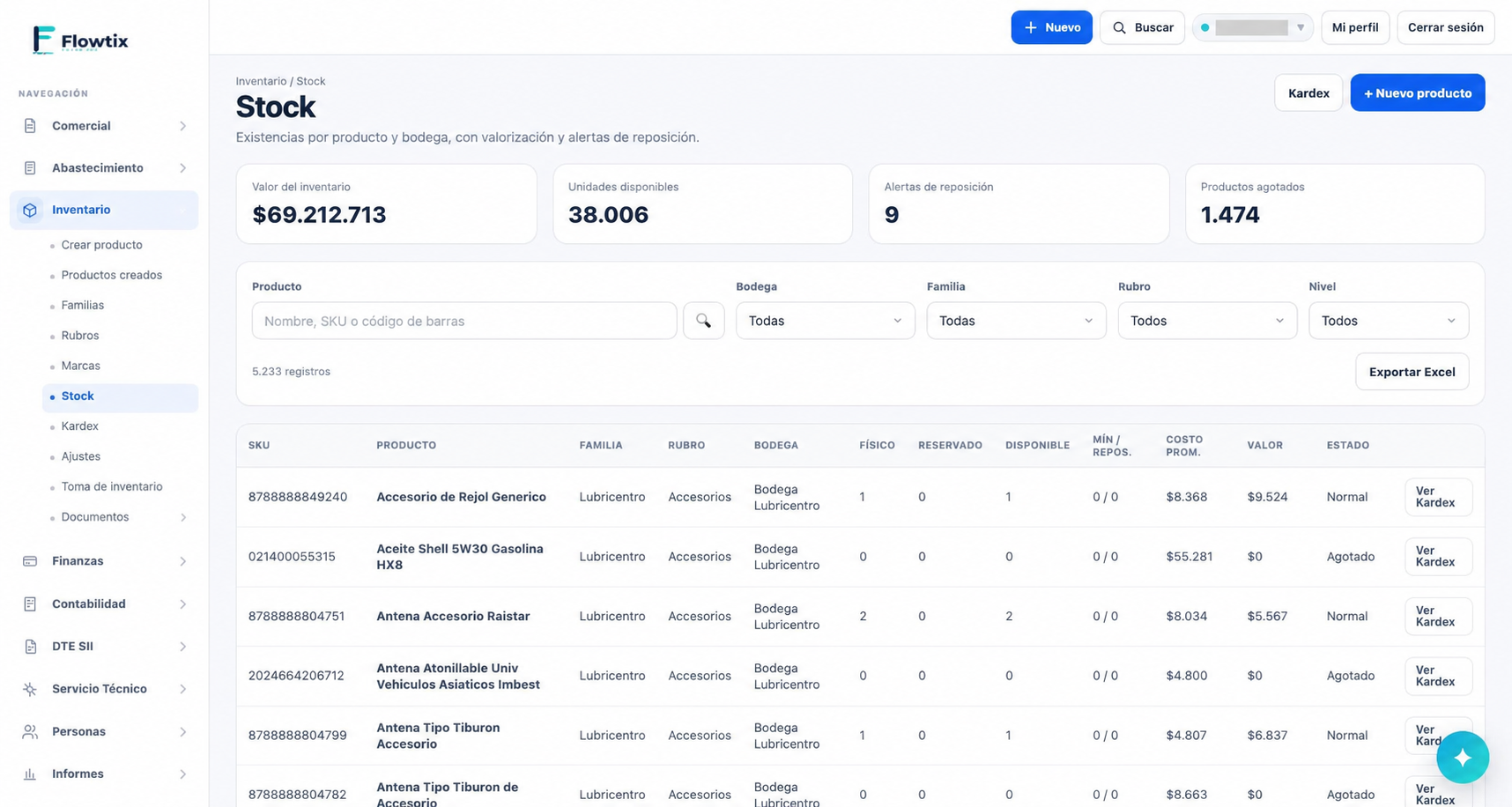Click the Servicio Técnico tools icon

pyautogui.click(x=30, y=689)
